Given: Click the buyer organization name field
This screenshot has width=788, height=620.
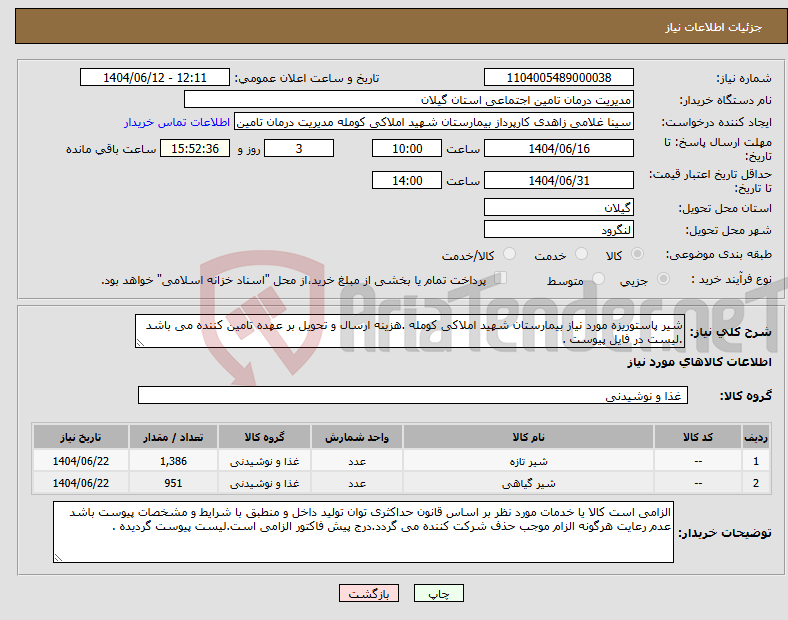Looking at the screenshot, I should point(409,99).
